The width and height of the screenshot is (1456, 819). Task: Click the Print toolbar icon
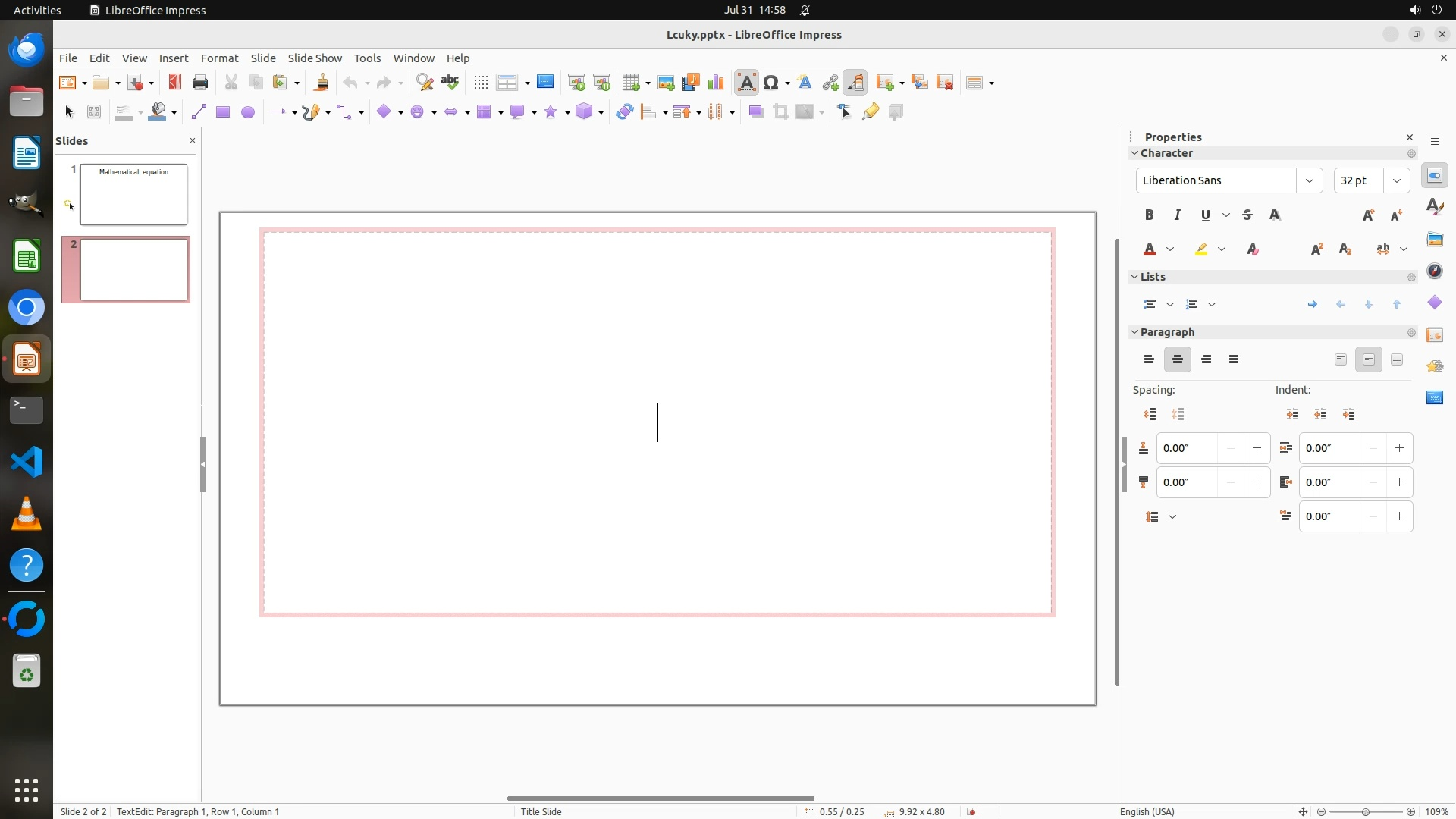pyautogui.click(x=200, y=83)
